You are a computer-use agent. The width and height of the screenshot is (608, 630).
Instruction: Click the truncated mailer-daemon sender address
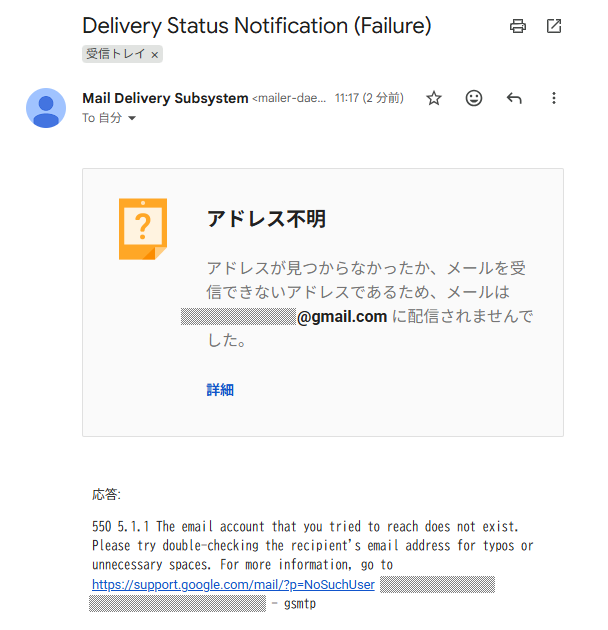click(x=289, y=98)
